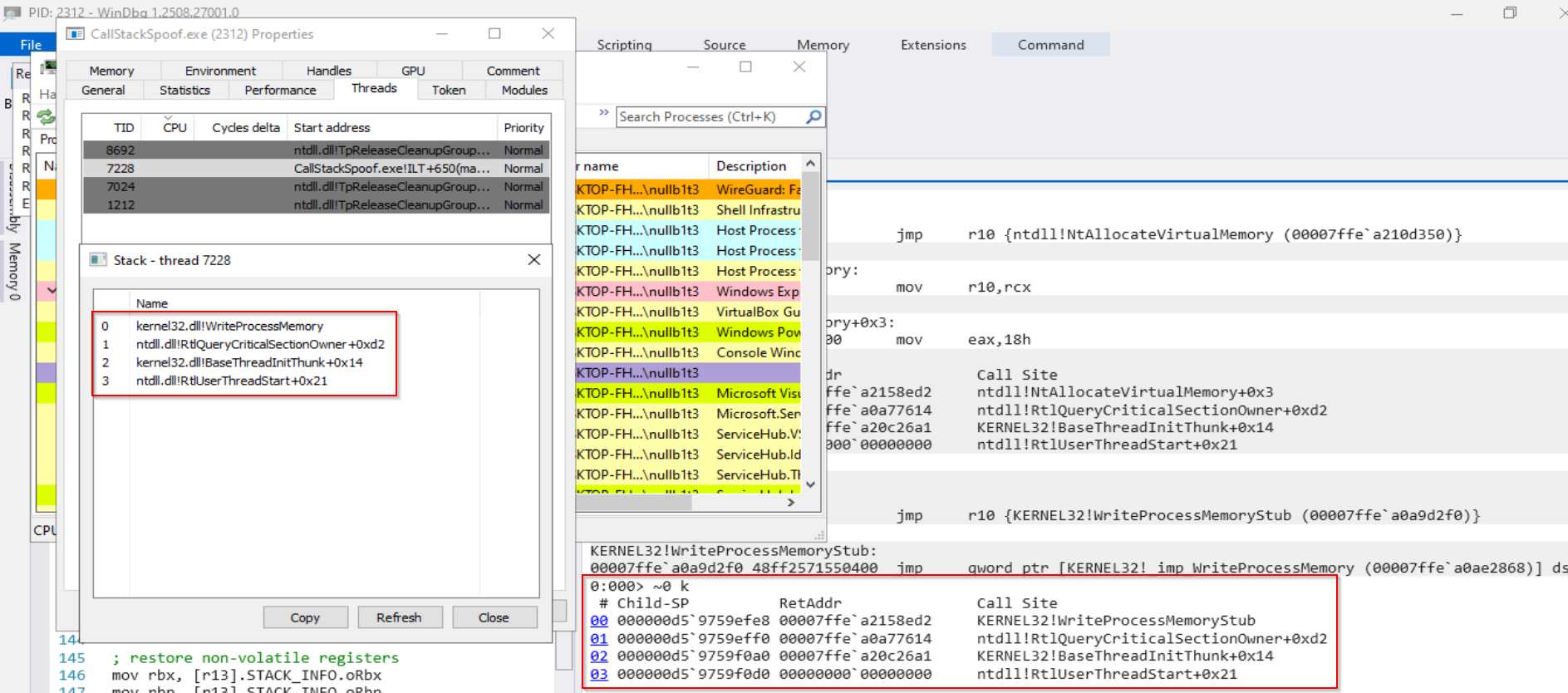
Task: Open the WinDbg Memory ribbon tab
Action: pyautogui.click(x=823, y=45)
